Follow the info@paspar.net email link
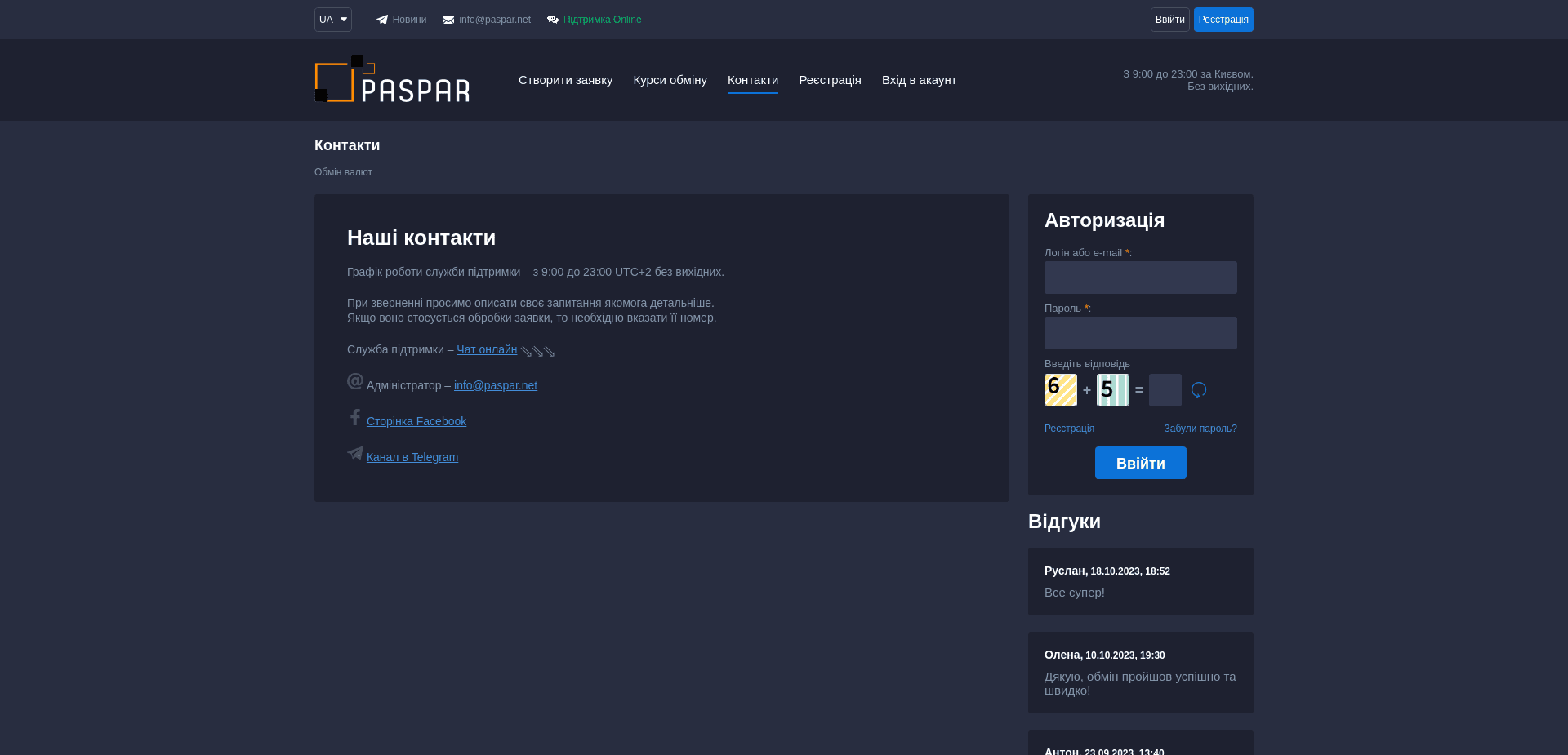1568x755 pixels. [x=495, y=385]
